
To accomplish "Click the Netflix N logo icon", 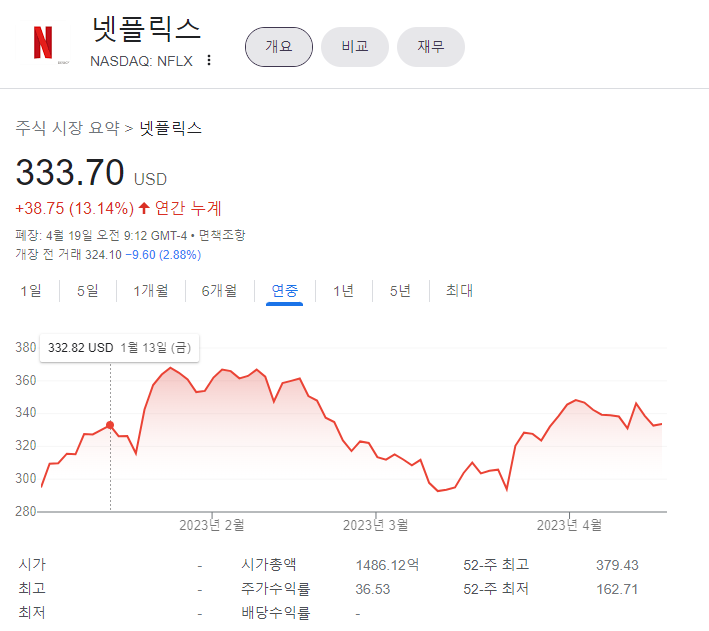I will pyautogui.click(x=43, y=43).
